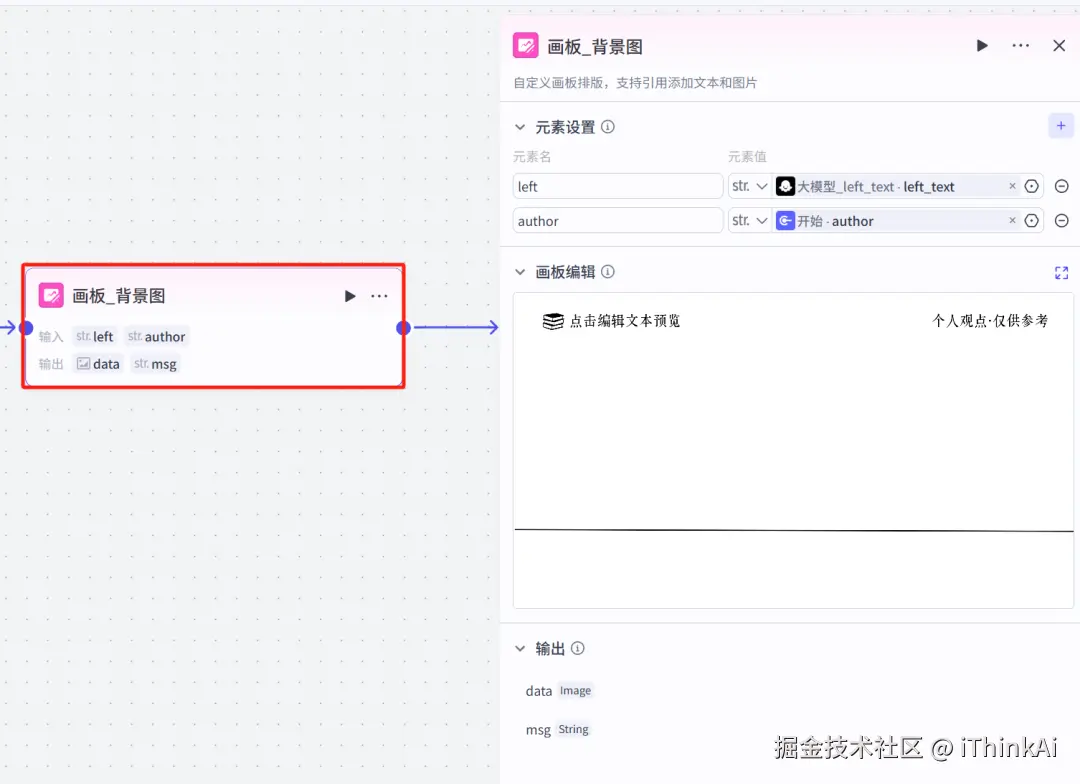Click the info icon next to 输出
This screenshot has height=784, width=1080.
tap(579, 648)
